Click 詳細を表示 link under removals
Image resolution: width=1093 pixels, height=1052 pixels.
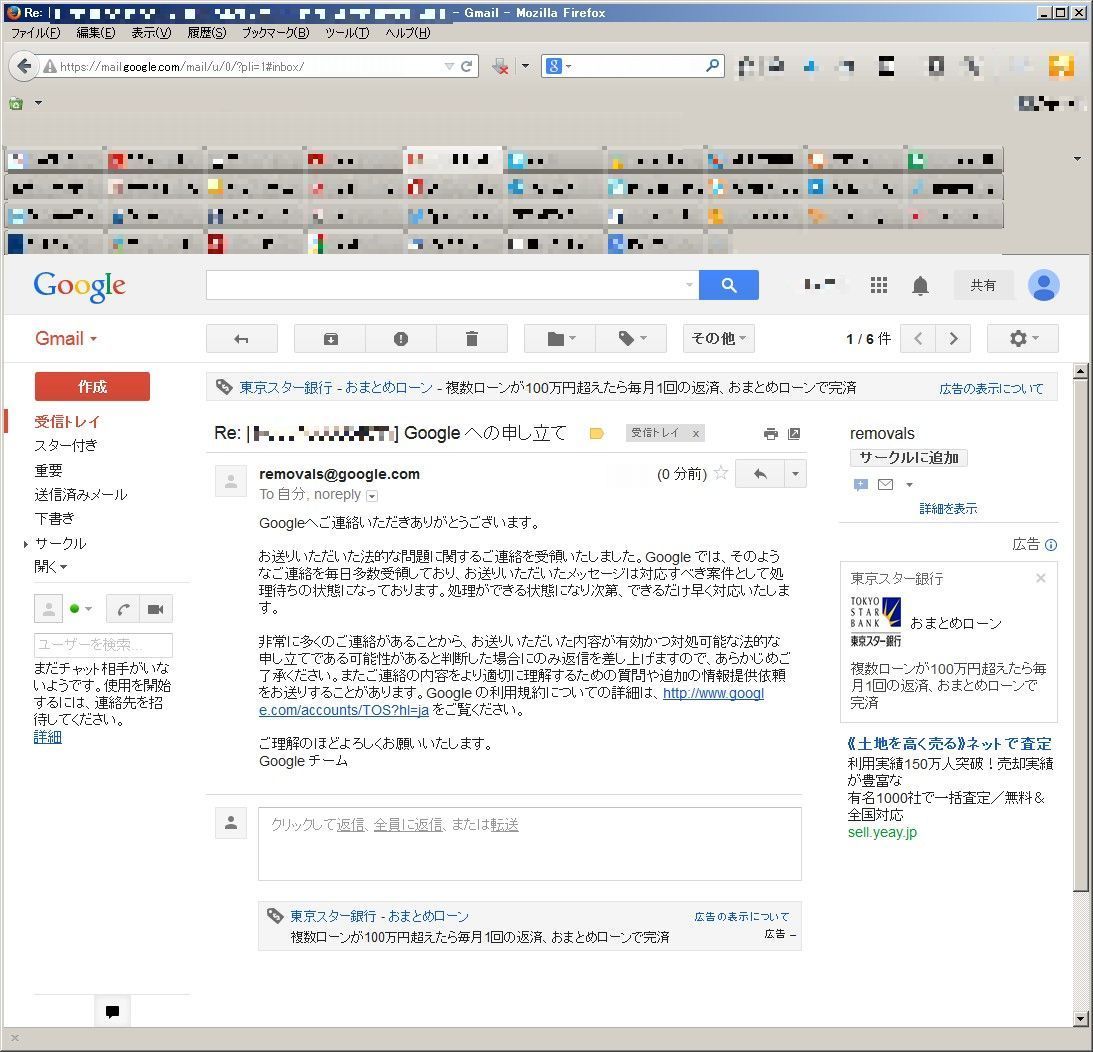[948, 509]
